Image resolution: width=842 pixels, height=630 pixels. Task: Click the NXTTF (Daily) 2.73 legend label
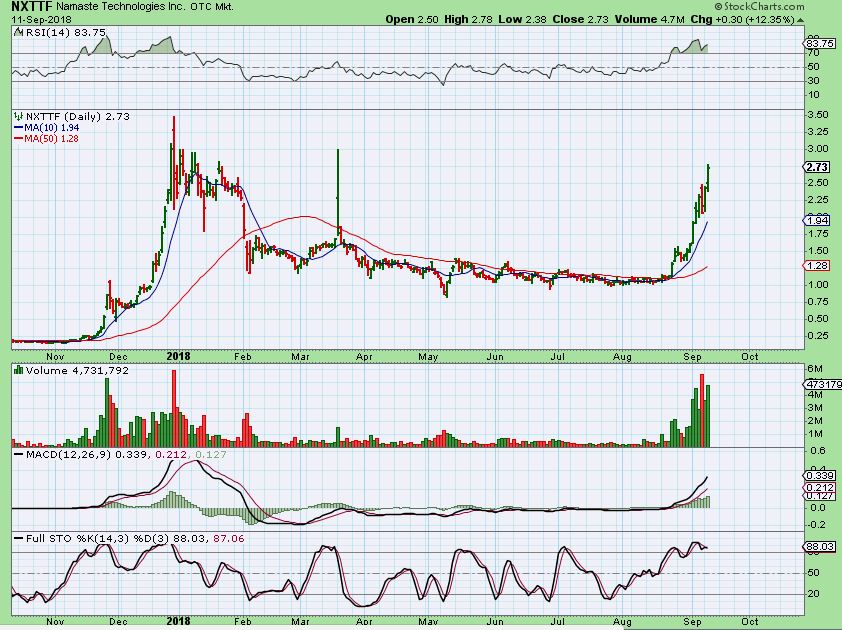tap(78, 117)
